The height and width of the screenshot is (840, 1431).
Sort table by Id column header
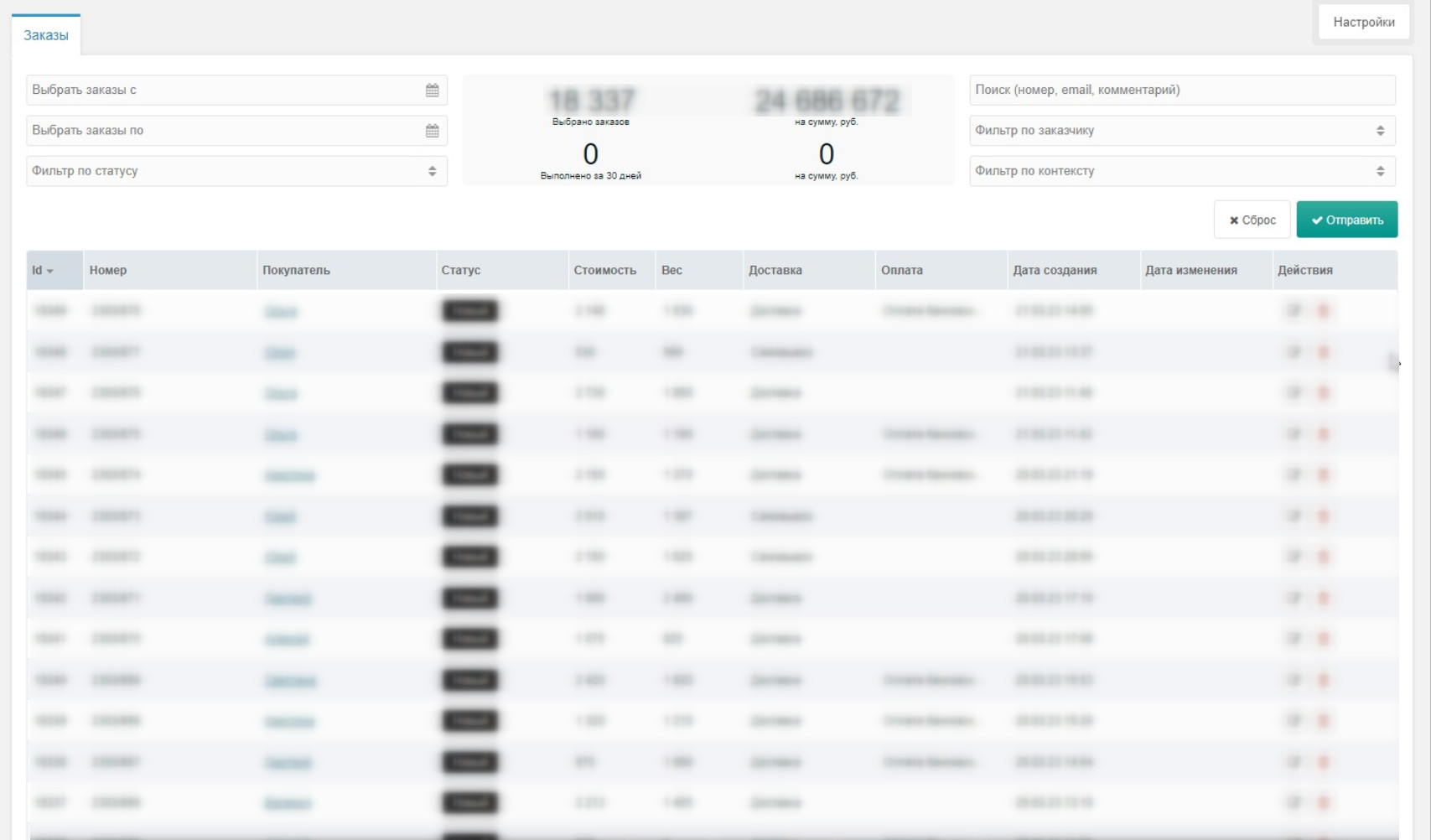pyautogui.click(x=42, y=271)
